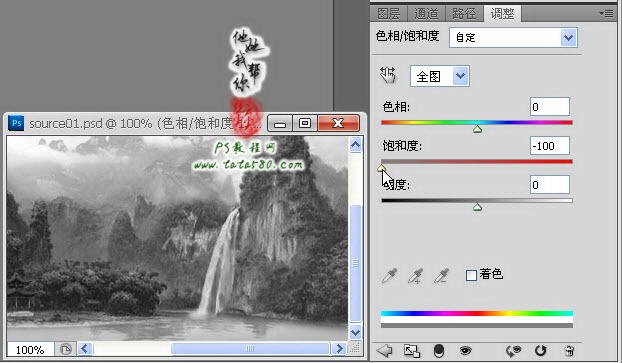Click the view previous state icon
The image size is (622, 363).
tap(513, 350)
